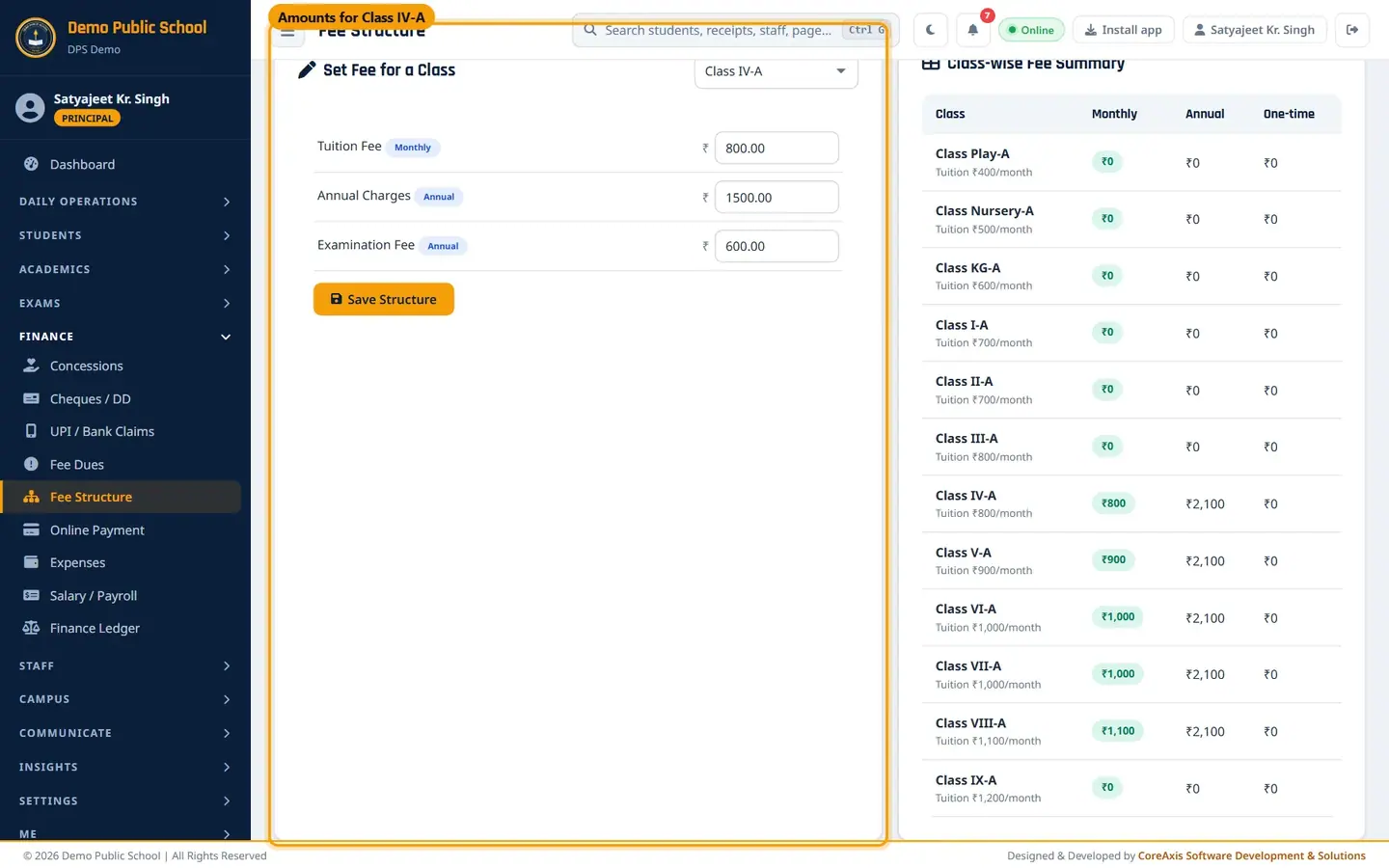
Task: Toggle dark mode moon icon
Action: click(x=930, y=30)
